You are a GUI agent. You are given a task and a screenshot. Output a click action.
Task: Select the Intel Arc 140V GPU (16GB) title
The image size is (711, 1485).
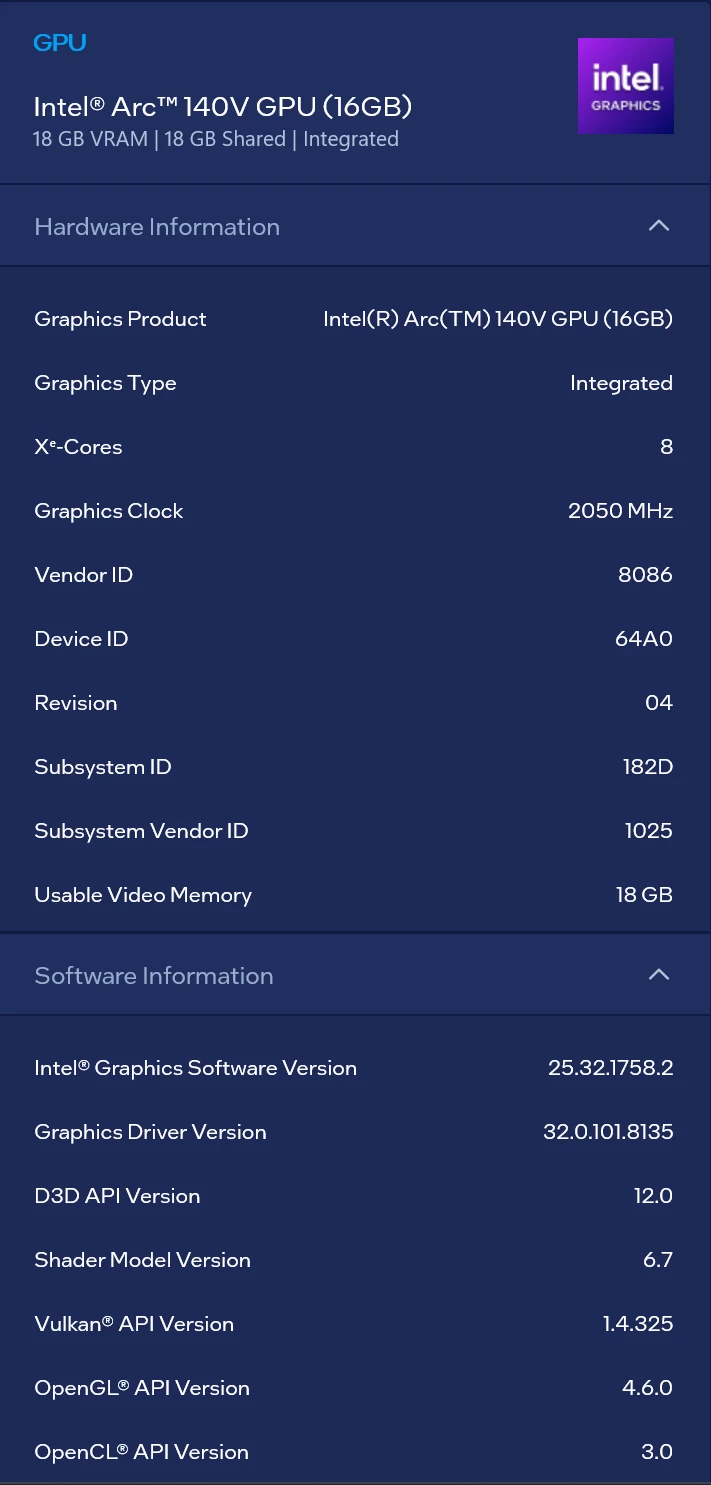(x=223, y=107)
